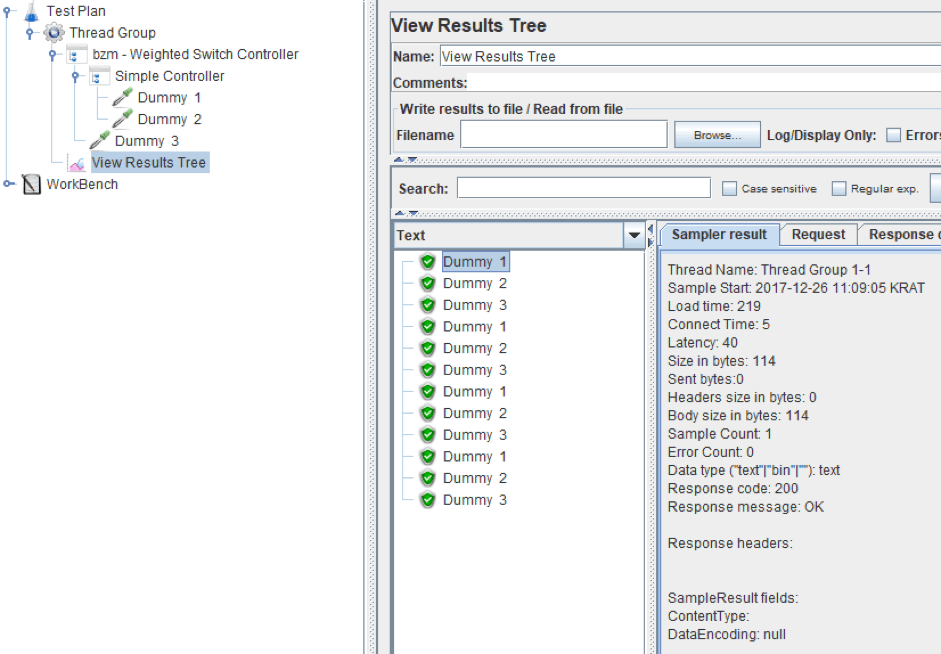941x654 pixels.
Task: Select Dummy 2 sampler in test plan
Action: coord(169,119)
